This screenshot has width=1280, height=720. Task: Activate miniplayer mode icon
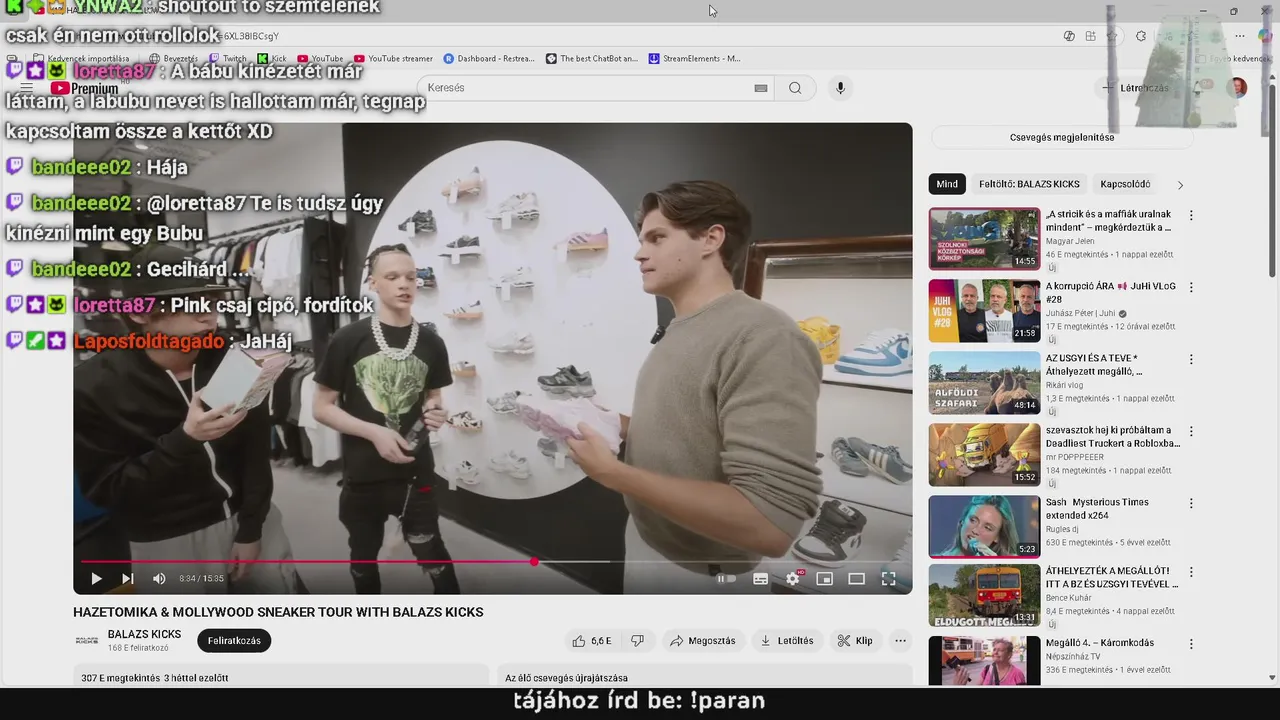click(824, 578)
